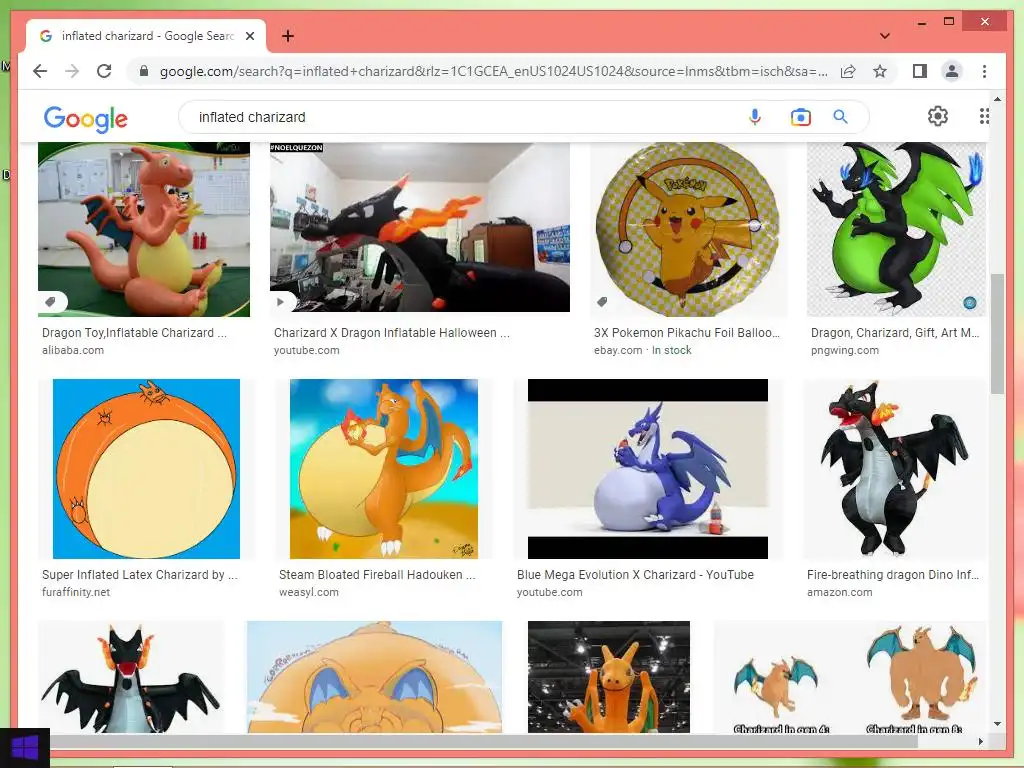
Task: Go to Google home via logo
Action: coord(86,119)
